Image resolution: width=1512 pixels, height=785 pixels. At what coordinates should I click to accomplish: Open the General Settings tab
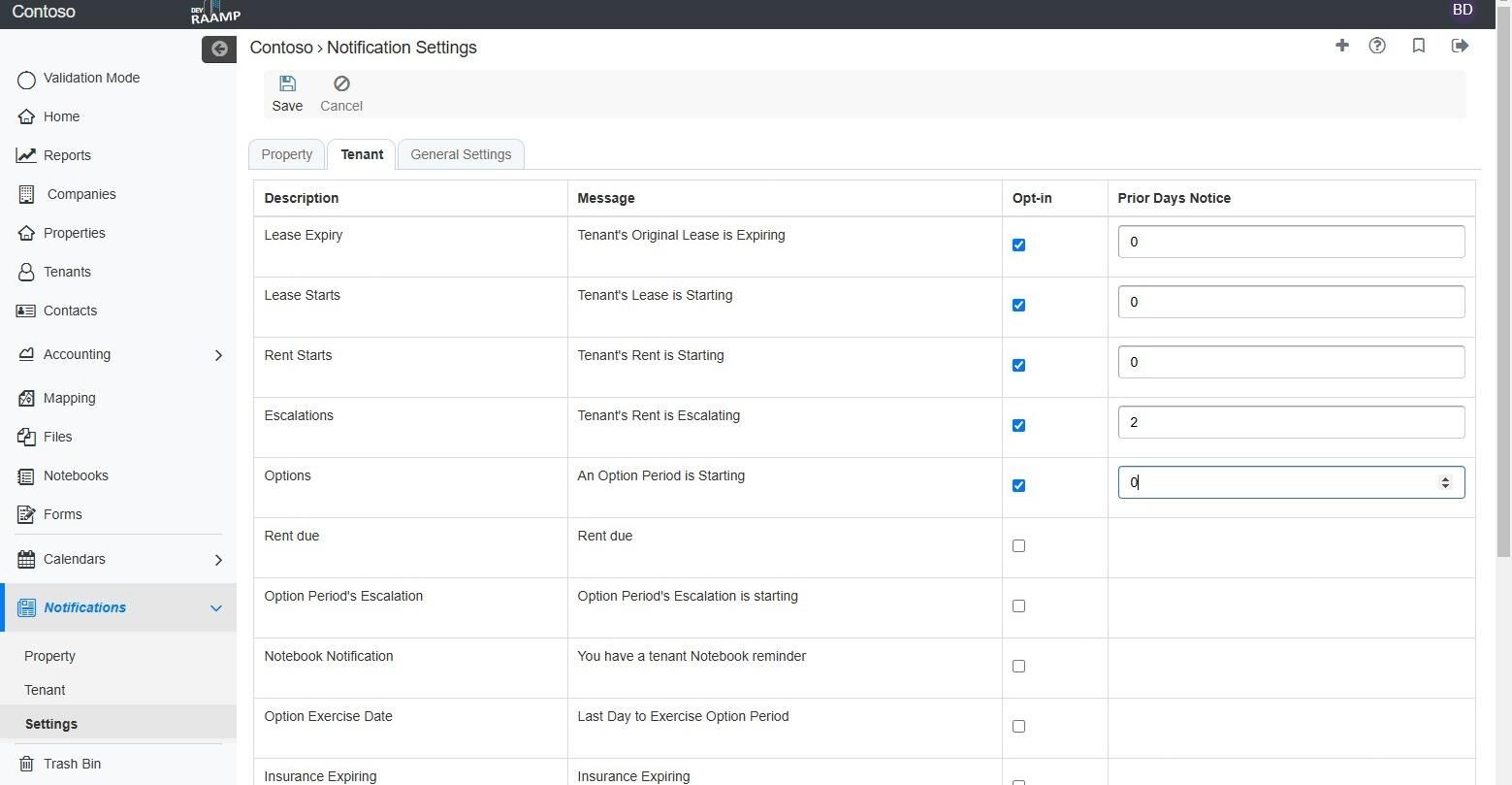(461, 154)
